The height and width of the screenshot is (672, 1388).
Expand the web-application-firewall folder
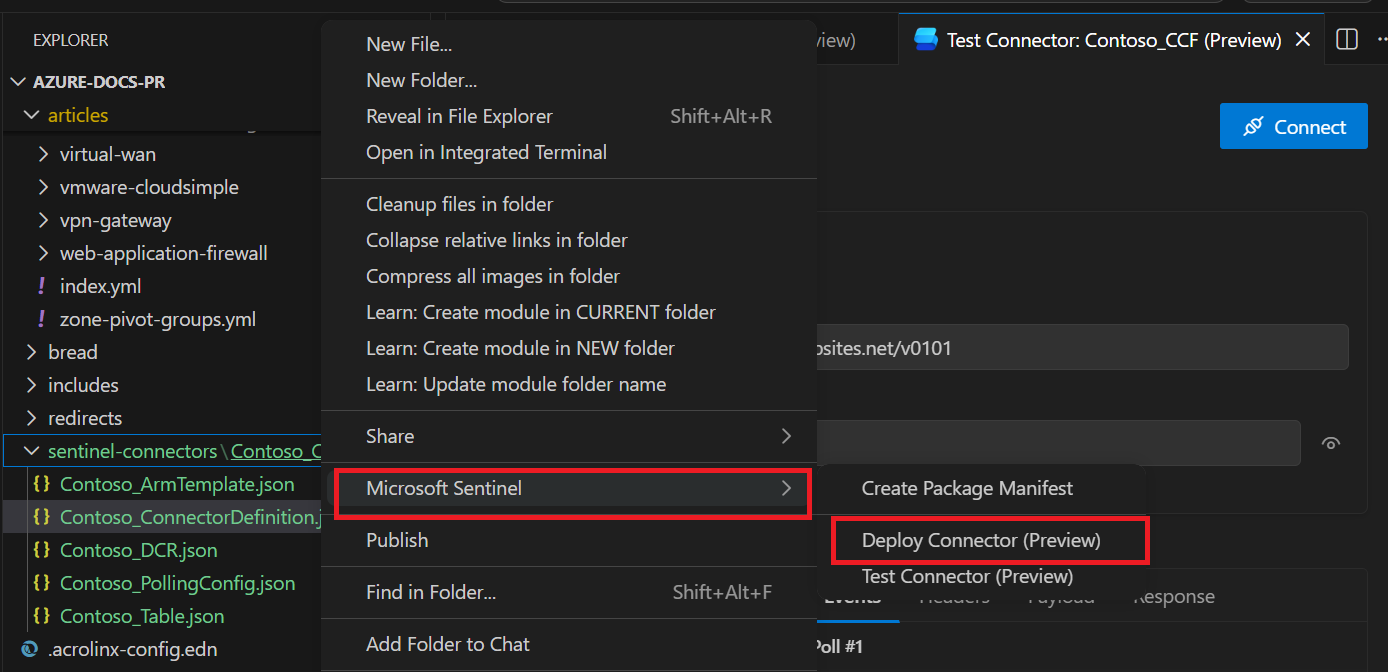[x=43, y=253]
